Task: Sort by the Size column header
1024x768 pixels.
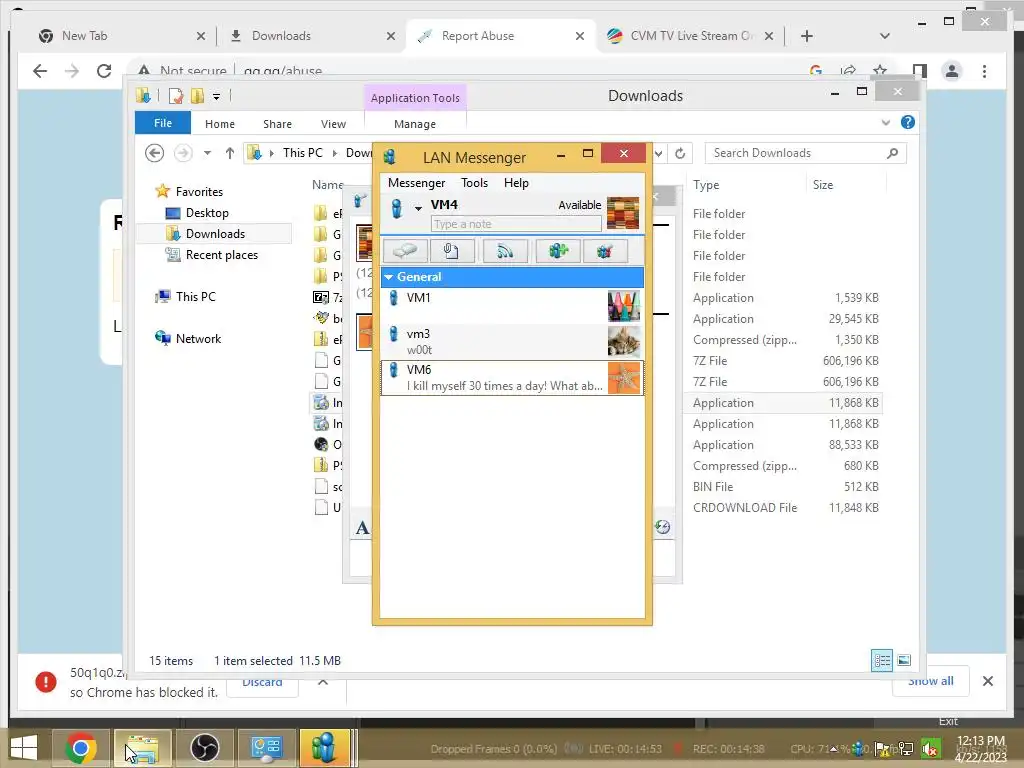Action: pos(823,185)
